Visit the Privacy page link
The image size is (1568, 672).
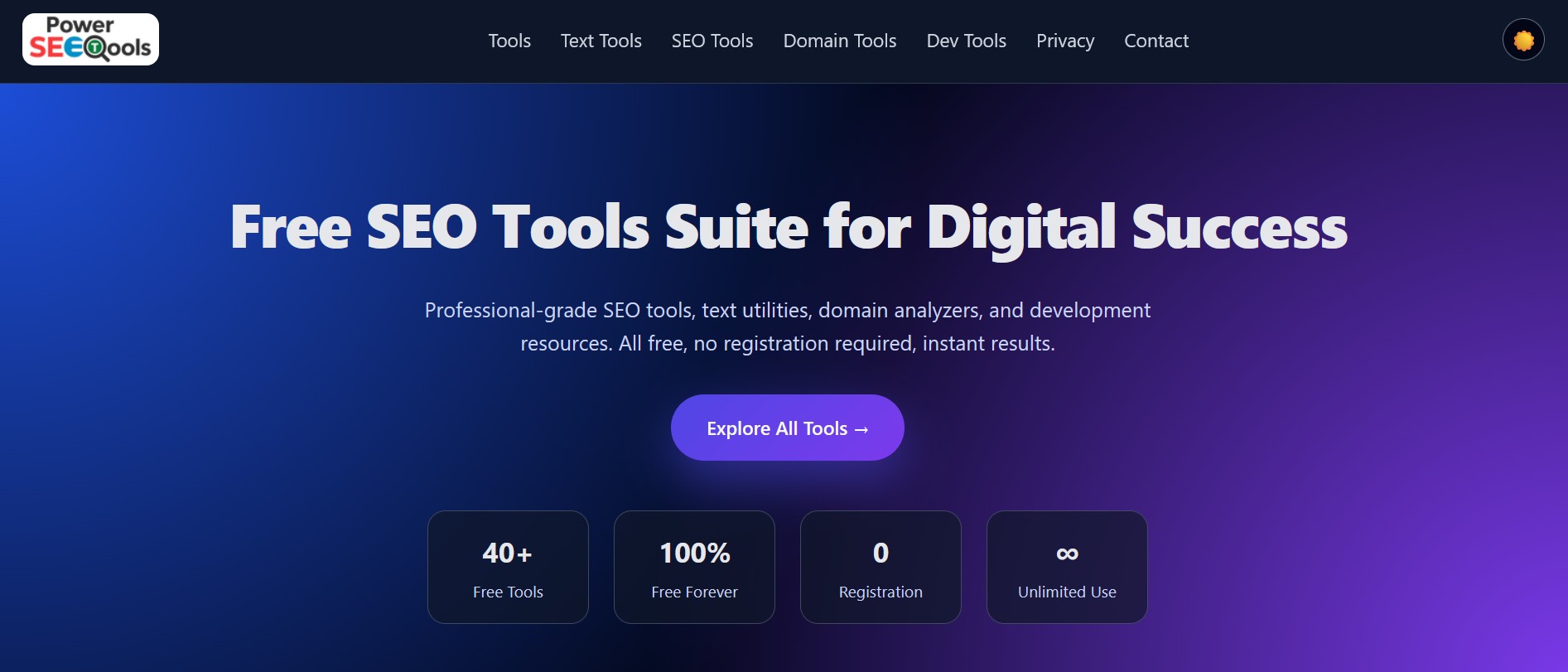pos(1064,41)
